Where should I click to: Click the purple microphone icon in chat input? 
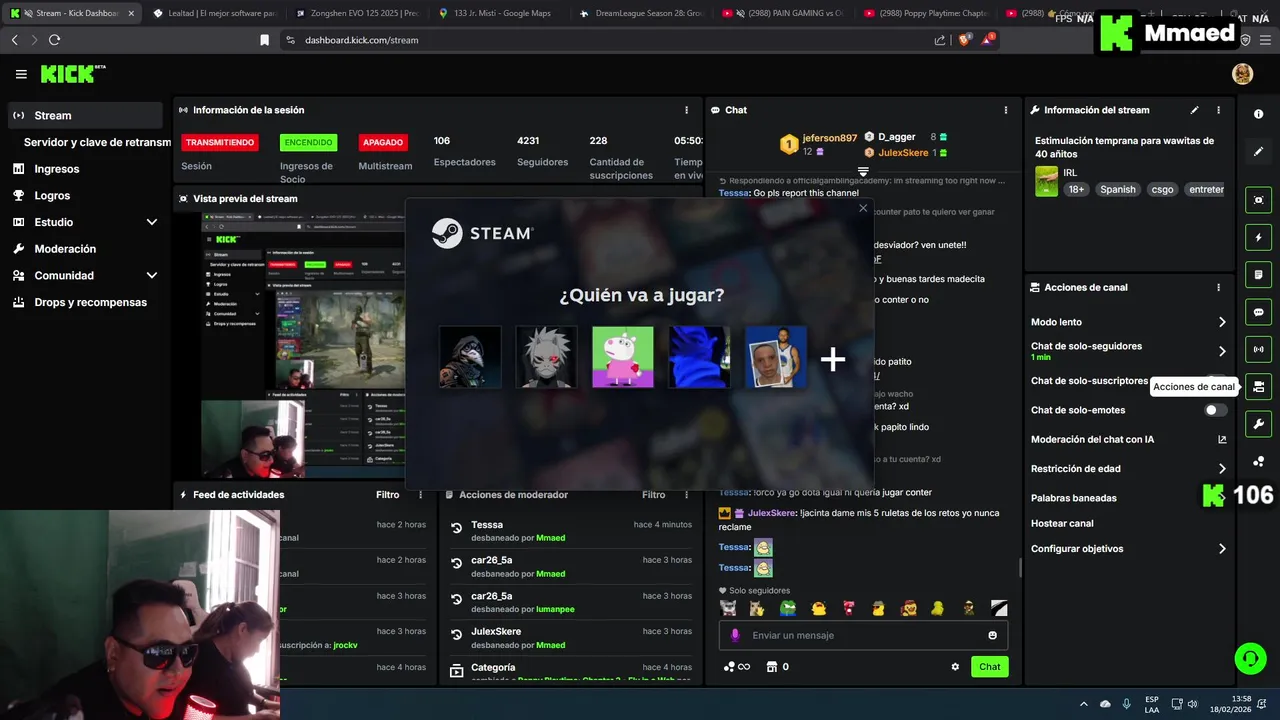tap(735, 635)
